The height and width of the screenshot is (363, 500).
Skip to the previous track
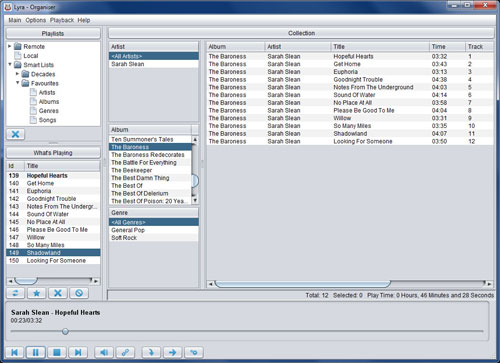pyautogui.click(x=15, y=352)
